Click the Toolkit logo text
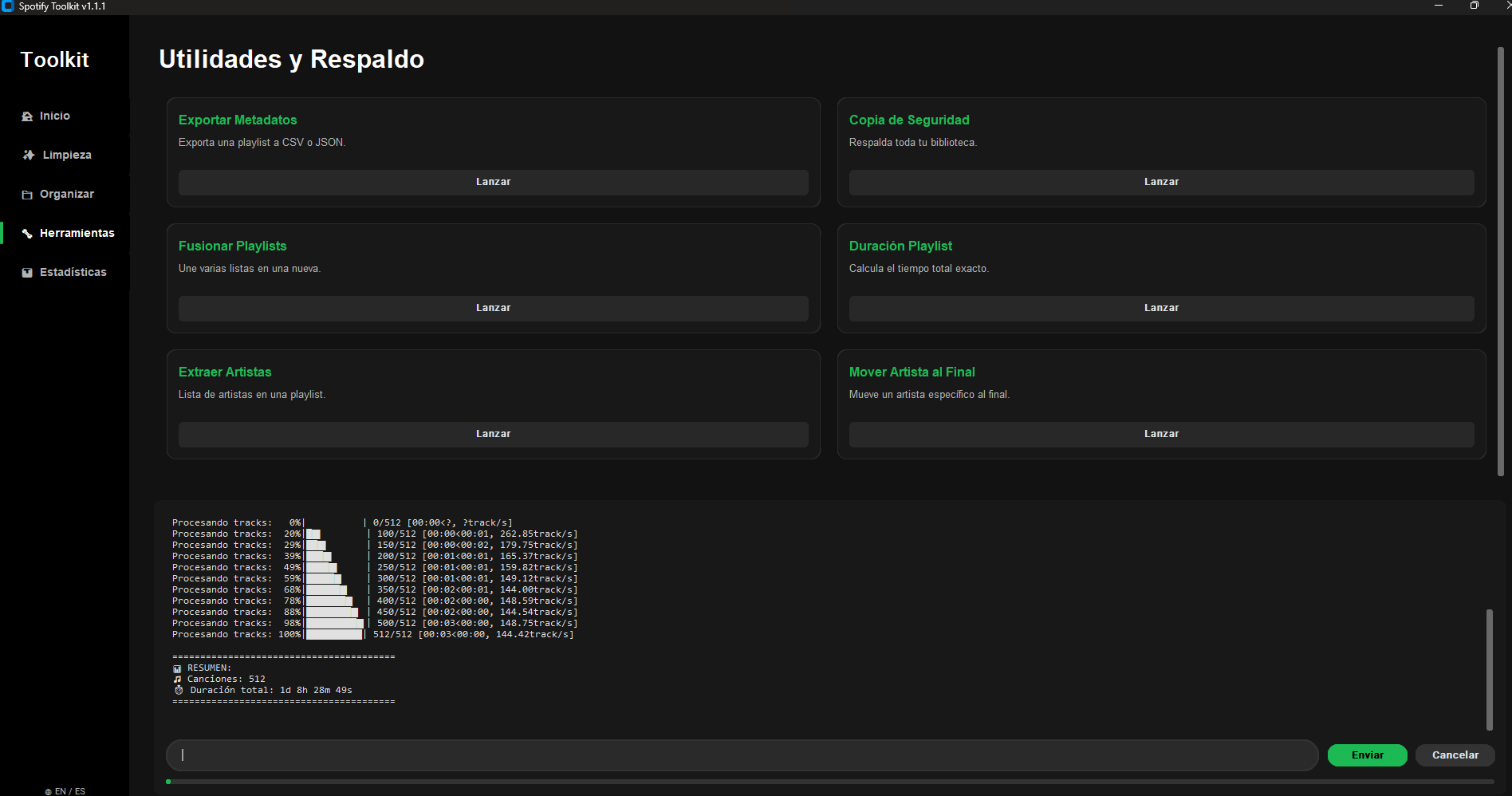This screenshot has height=796, width=1512. (x=54, y=60)
